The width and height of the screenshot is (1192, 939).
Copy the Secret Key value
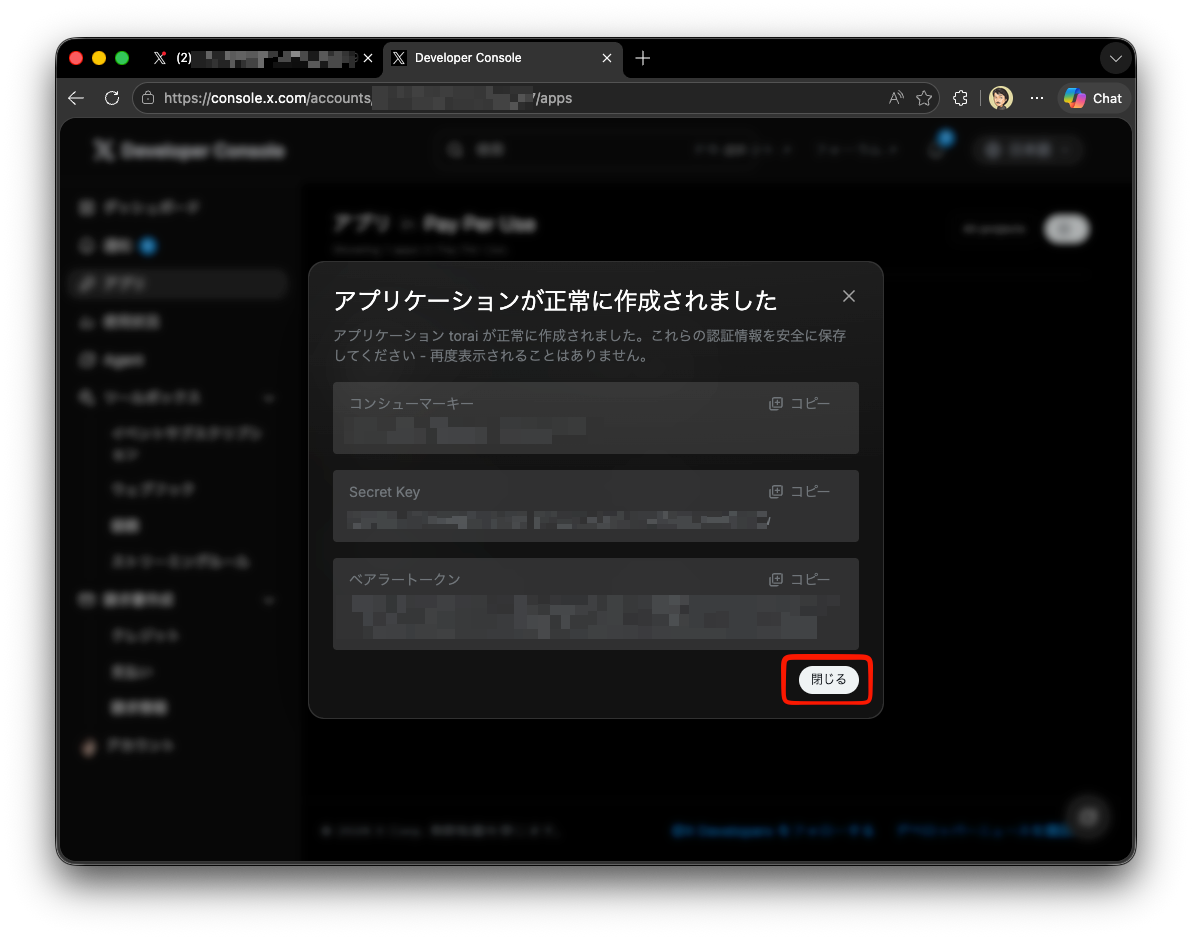tap(799, 491)
